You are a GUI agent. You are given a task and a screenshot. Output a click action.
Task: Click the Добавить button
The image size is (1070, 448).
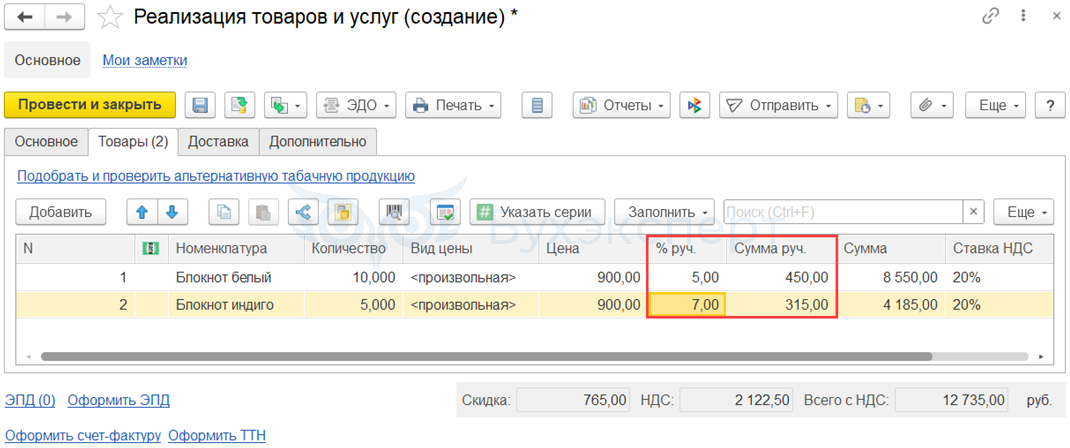(x=60, y=212)
